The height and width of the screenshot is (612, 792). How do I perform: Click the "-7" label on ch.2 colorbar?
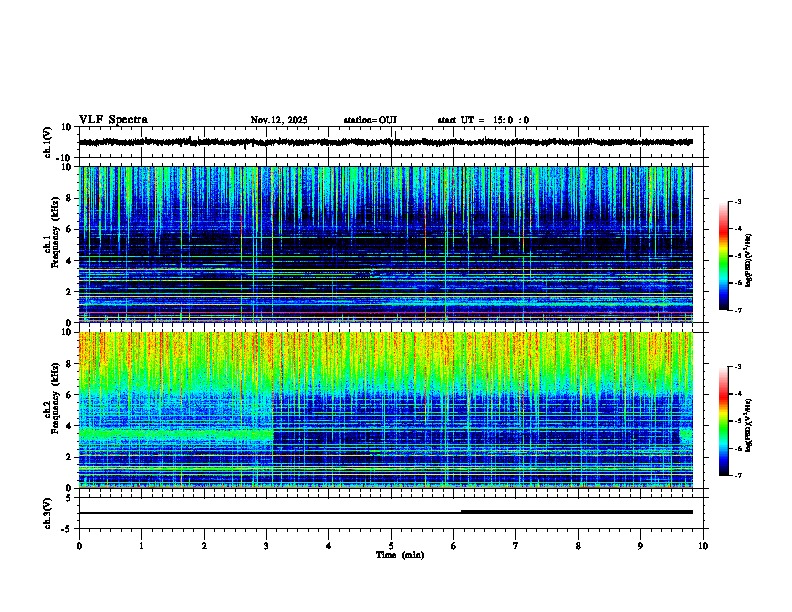(737, 475)
